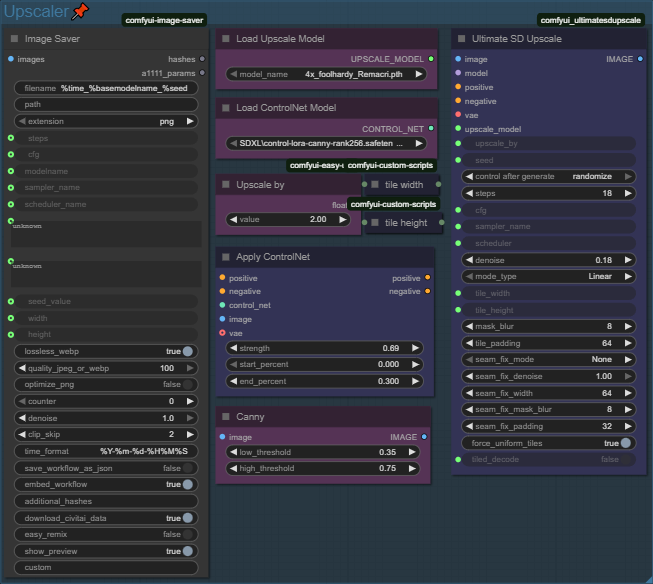This screenshot has height=584, width=653.
Task: Collapse the Image Saver node via its square icon
Action: coord(15,39)
